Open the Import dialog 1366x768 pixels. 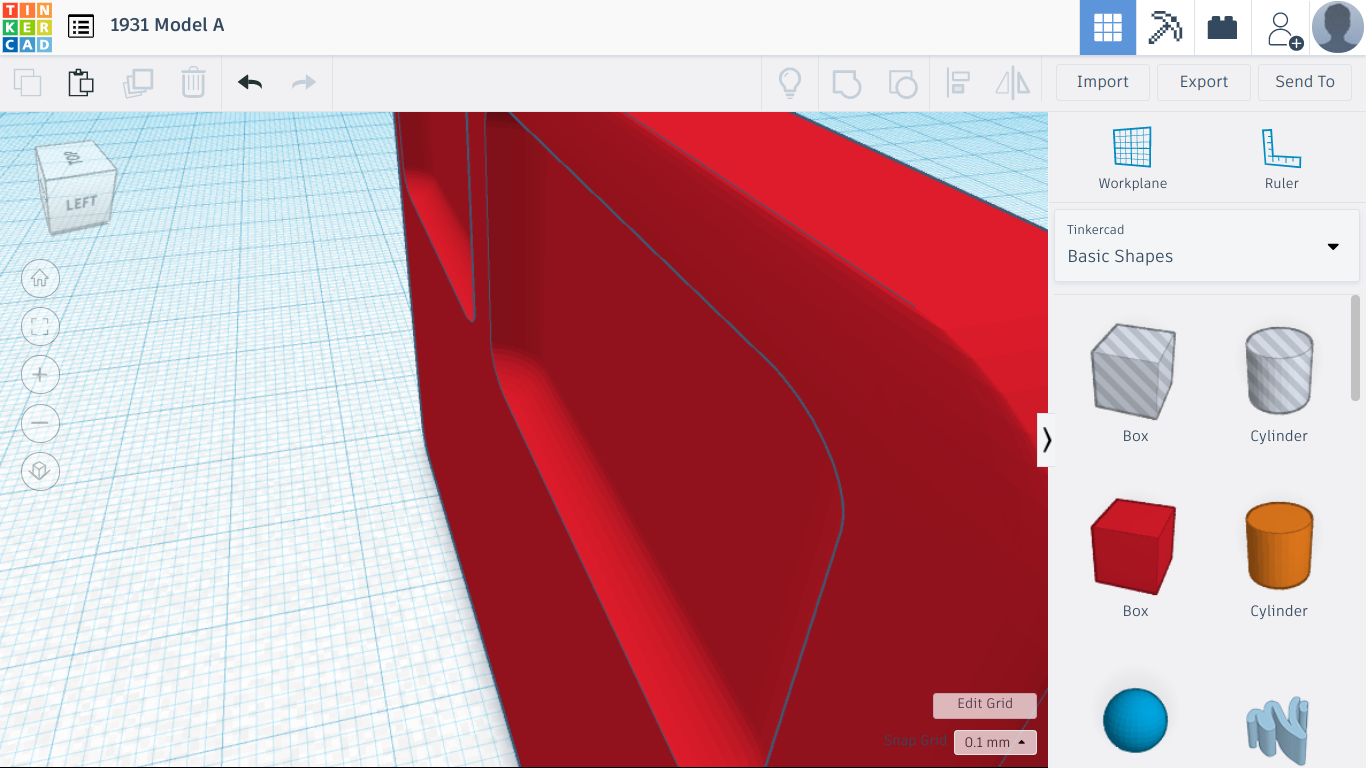(x=1102, y=82)
